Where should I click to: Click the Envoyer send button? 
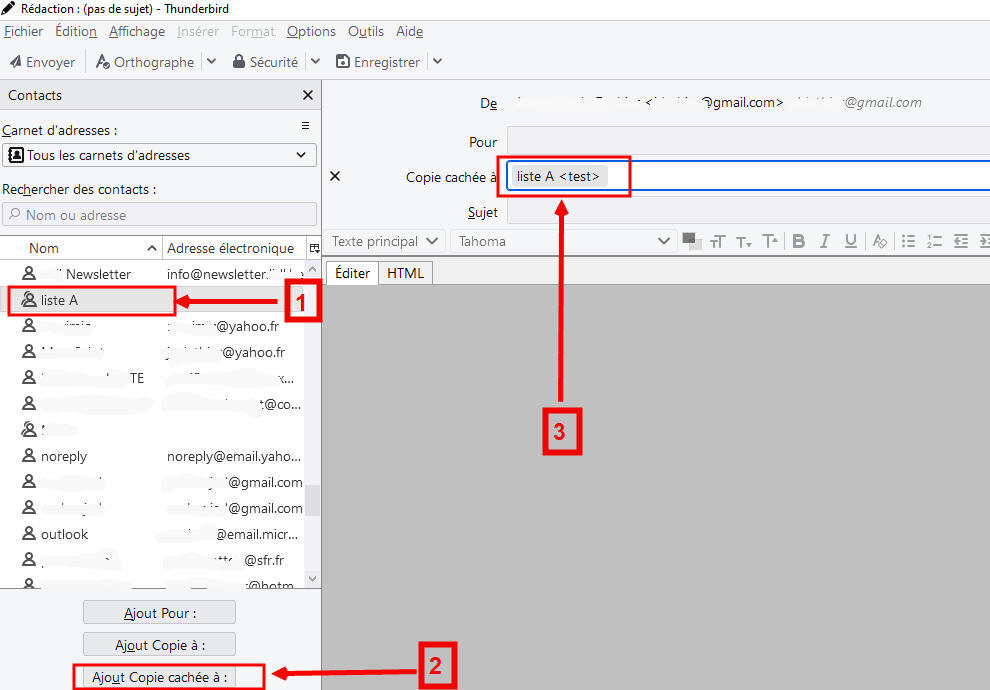point(42,62)
